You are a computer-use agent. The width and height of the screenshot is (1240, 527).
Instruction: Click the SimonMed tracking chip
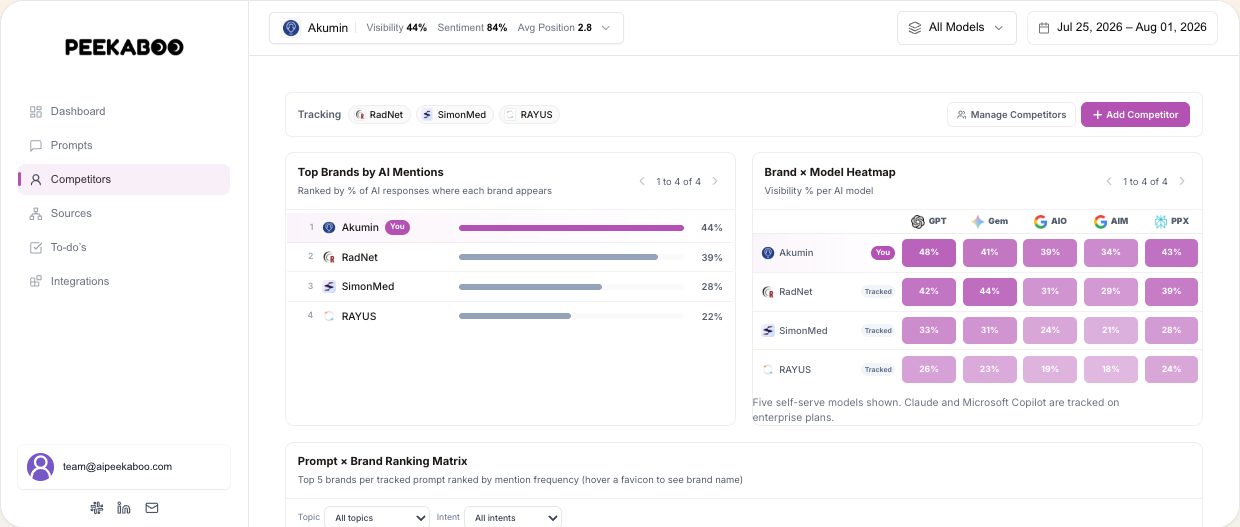point(455,114)
